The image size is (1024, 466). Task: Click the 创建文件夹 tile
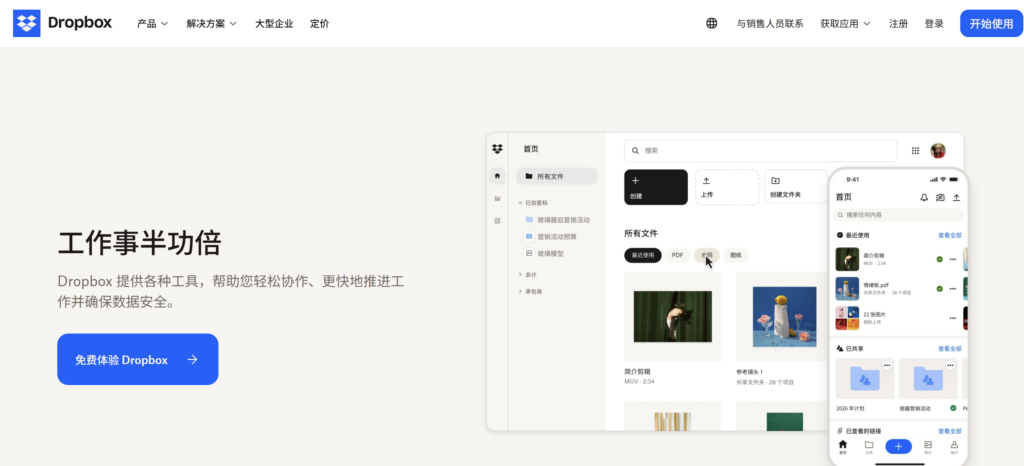pyautogui.click(x=796, y=187)
